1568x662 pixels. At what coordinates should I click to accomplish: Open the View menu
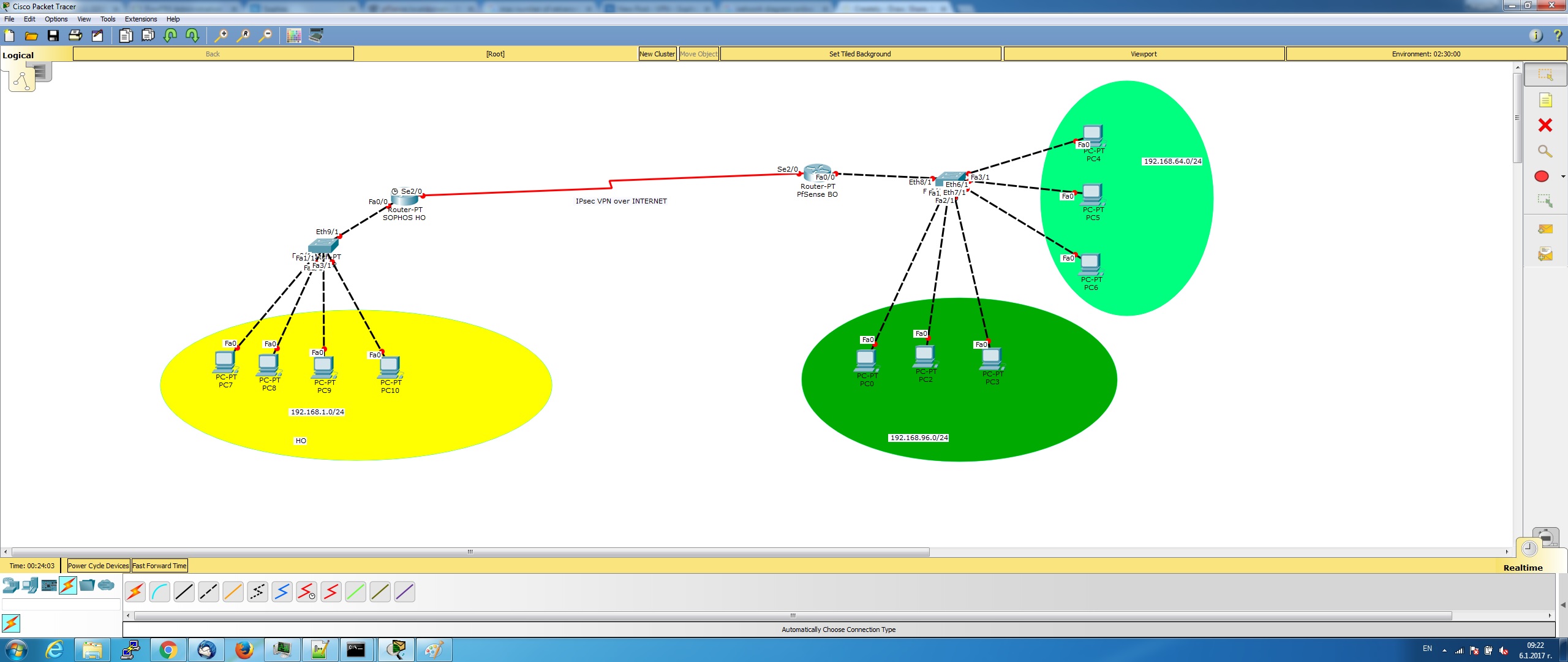(x=84, y=19)
